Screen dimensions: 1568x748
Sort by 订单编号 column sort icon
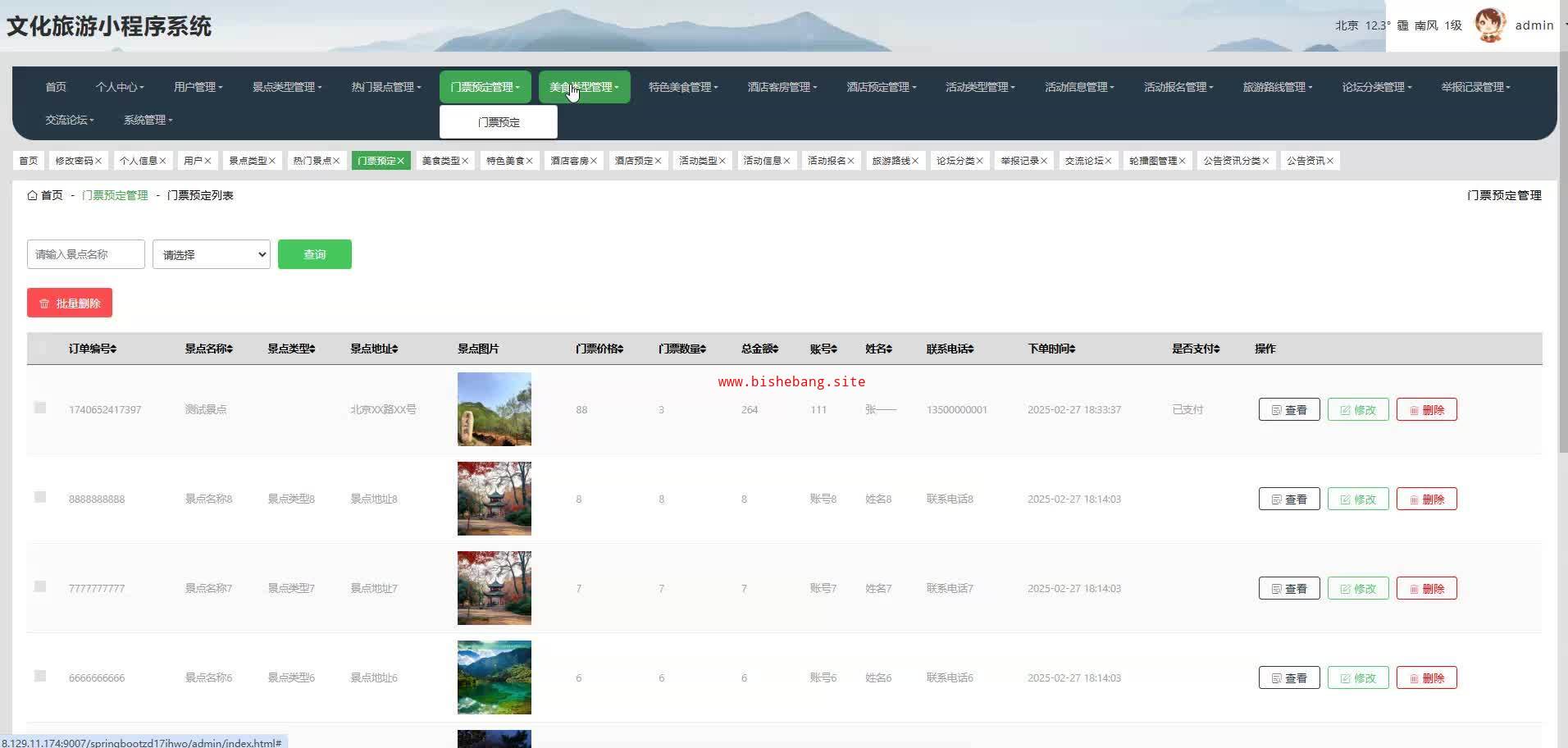pyautogui.click(x=113, y=349)
